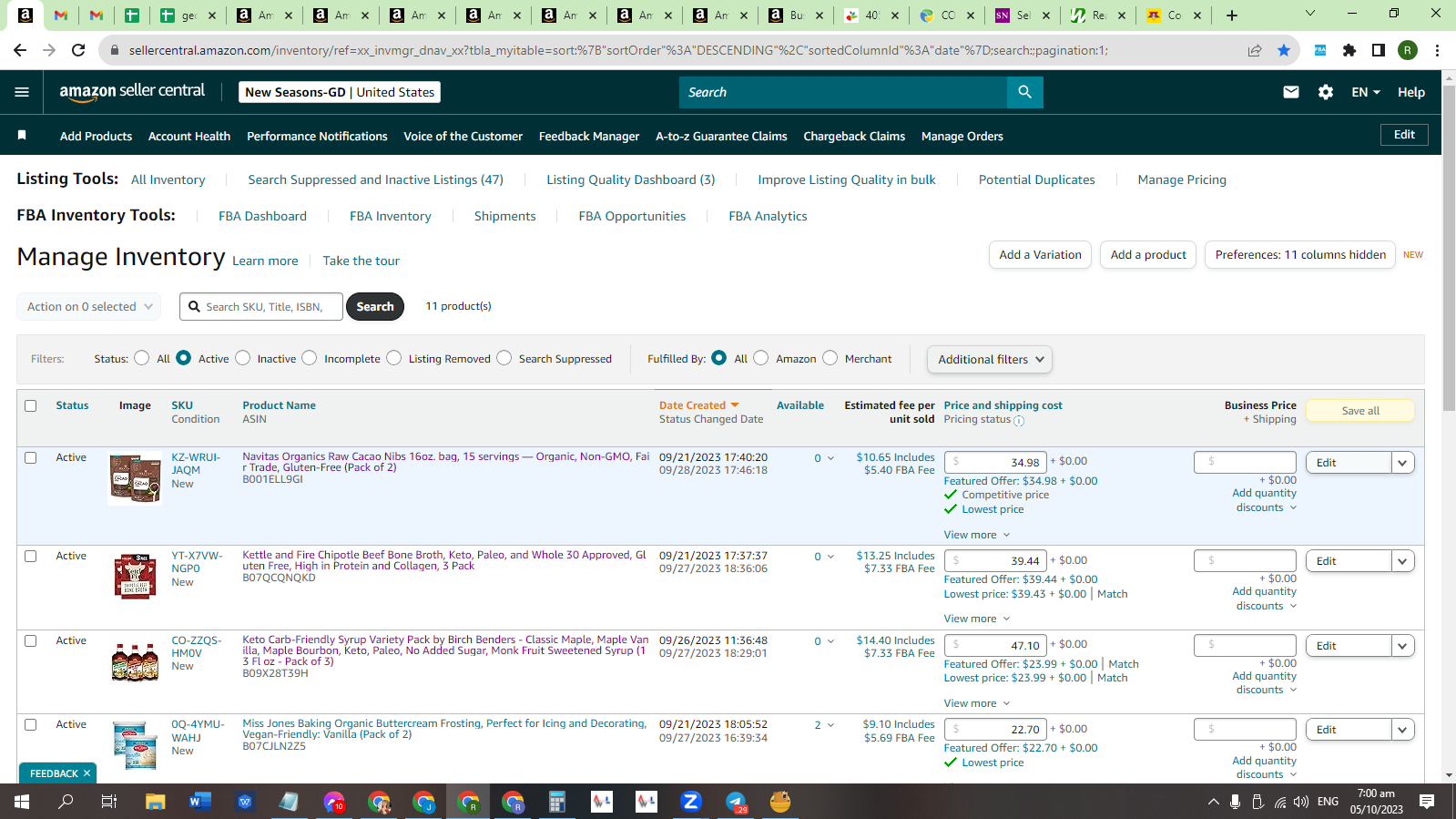Viewport: 1456px width, 819px height.
Task: Click the Add a product button
Action: tap(1148, 255)
